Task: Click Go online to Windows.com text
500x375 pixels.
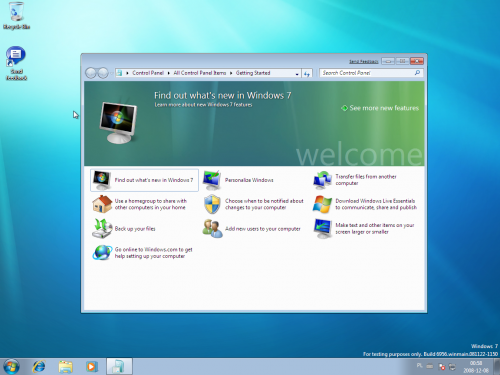Action: pos(154,253)
